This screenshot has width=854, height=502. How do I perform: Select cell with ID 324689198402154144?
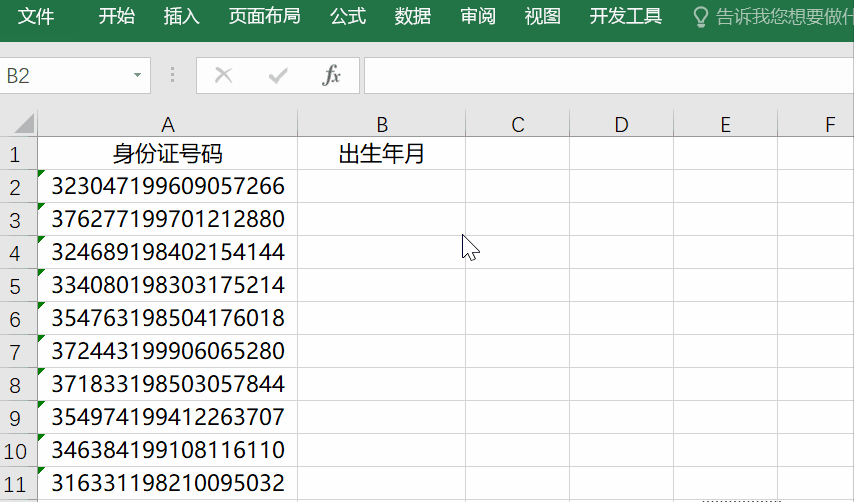coord(167,252)
